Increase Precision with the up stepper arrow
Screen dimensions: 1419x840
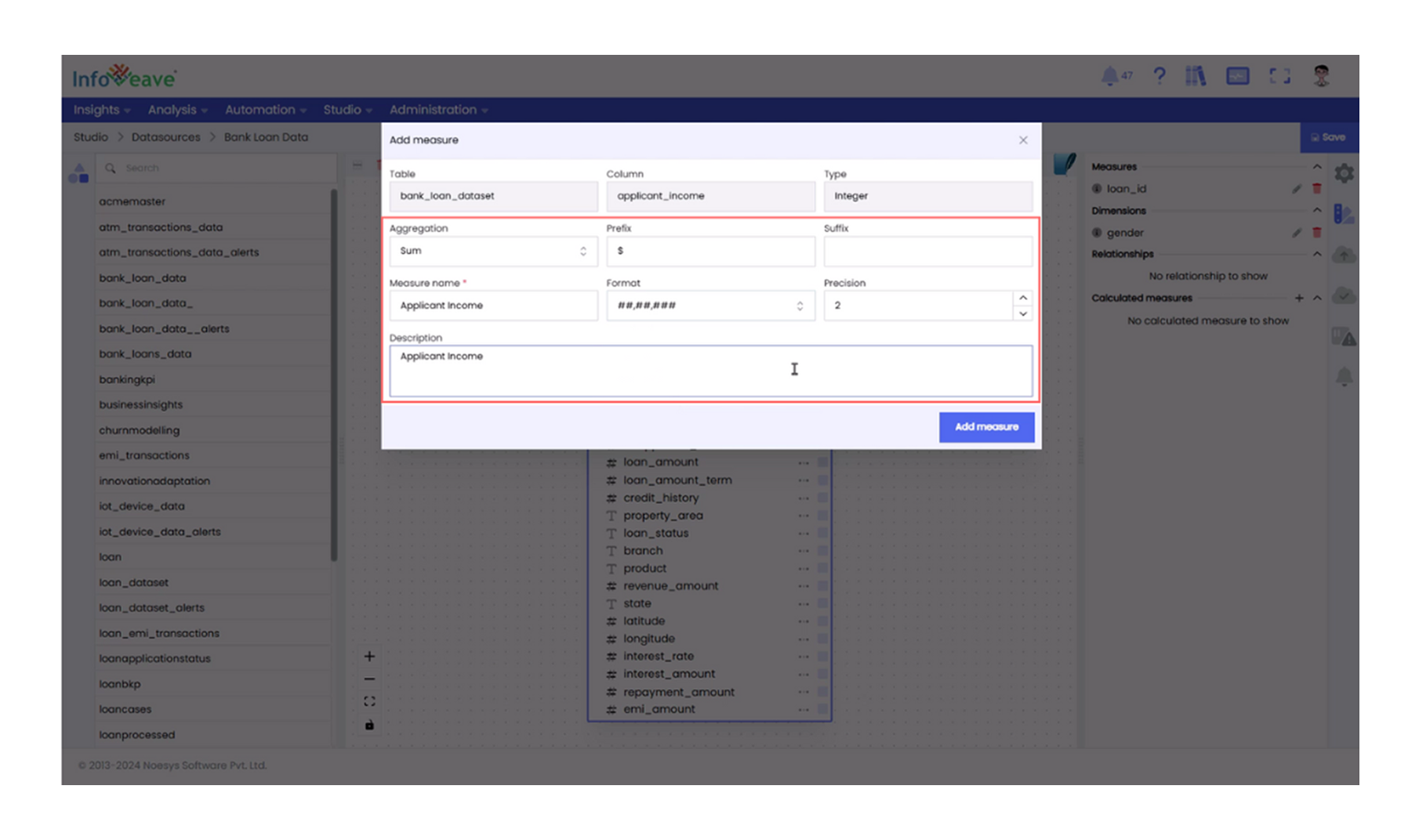tap(1022, 298)
